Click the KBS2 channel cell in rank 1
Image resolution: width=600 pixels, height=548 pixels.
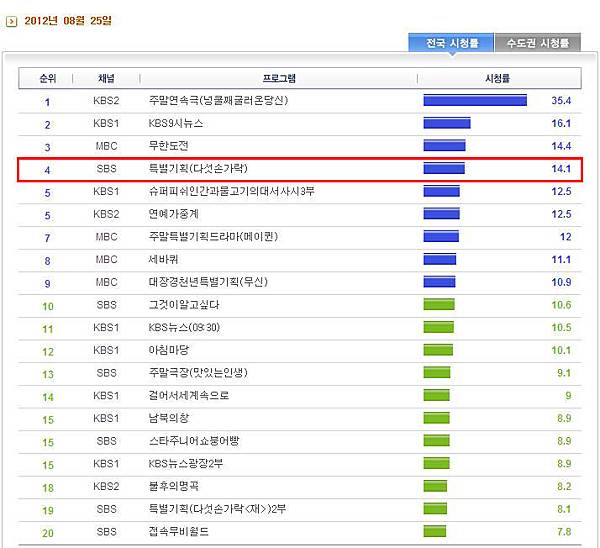click(x=106, y=101)
